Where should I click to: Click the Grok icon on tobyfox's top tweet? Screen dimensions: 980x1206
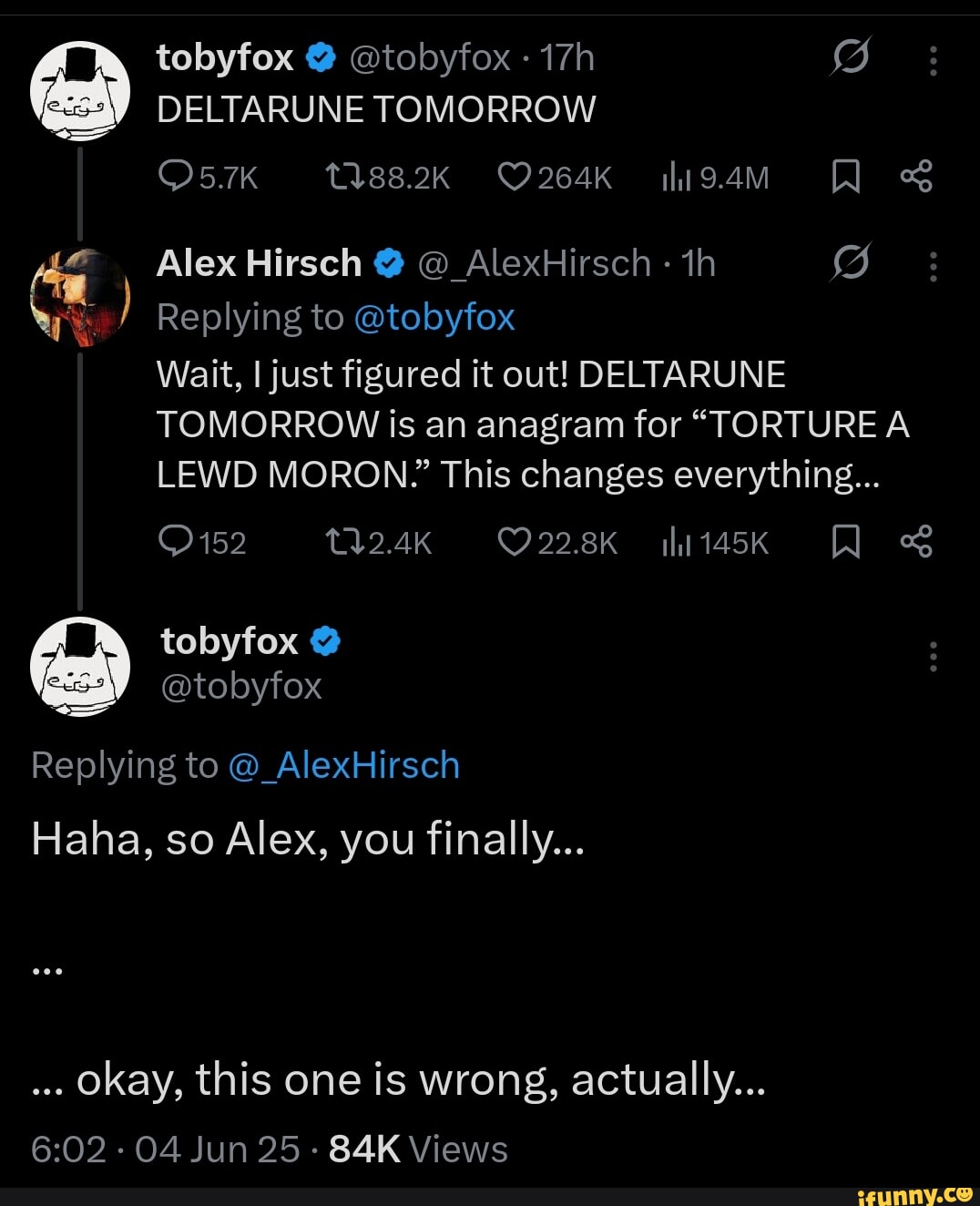click(851, 56)
